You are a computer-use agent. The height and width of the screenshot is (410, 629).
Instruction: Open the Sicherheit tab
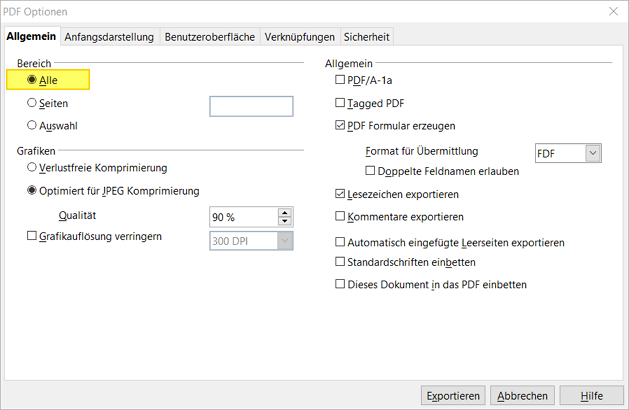coord(366,37)
